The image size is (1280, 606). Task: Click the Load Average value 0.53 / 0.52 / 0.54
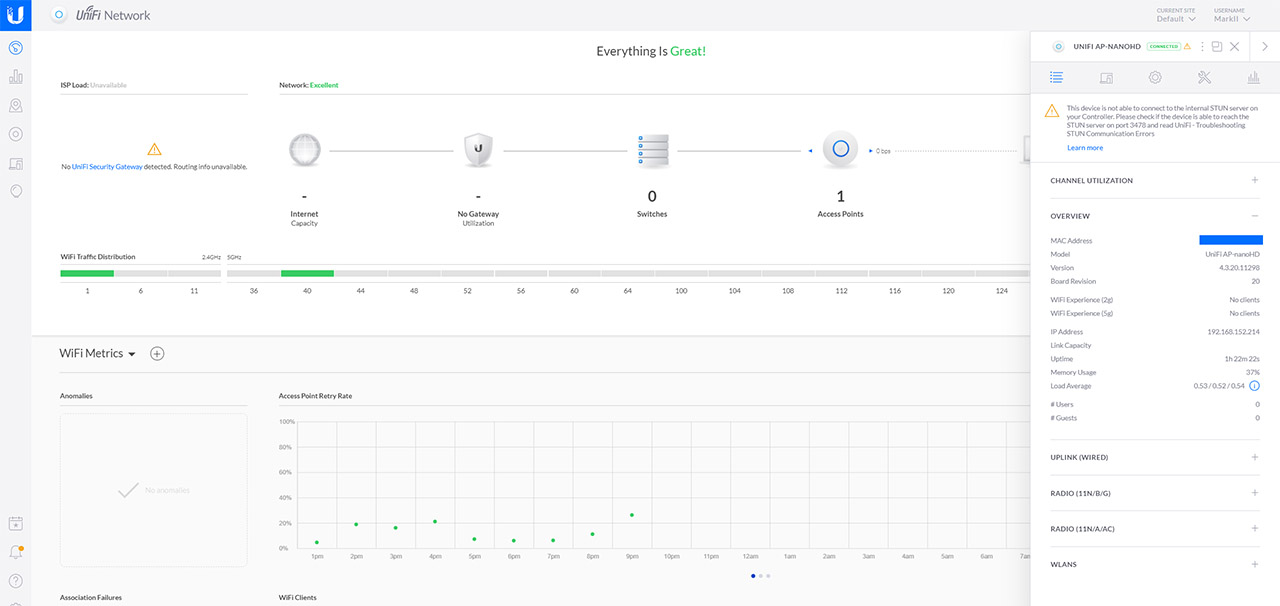click(1219, 386)
